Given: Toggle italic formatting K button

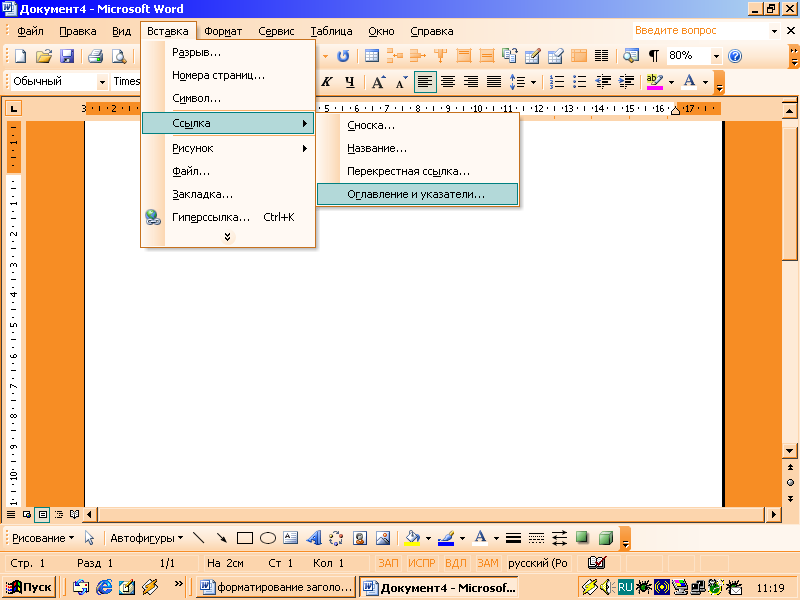Looking at the screenshot, I should coord(327,82).
